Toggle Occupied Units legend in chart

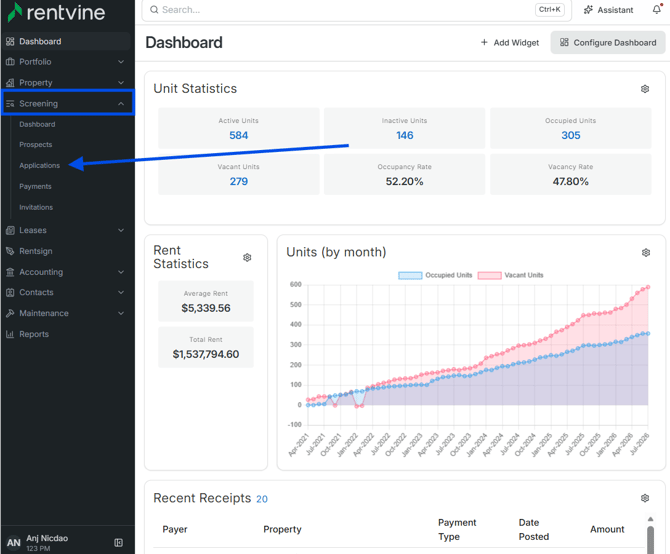pos(435,275)
